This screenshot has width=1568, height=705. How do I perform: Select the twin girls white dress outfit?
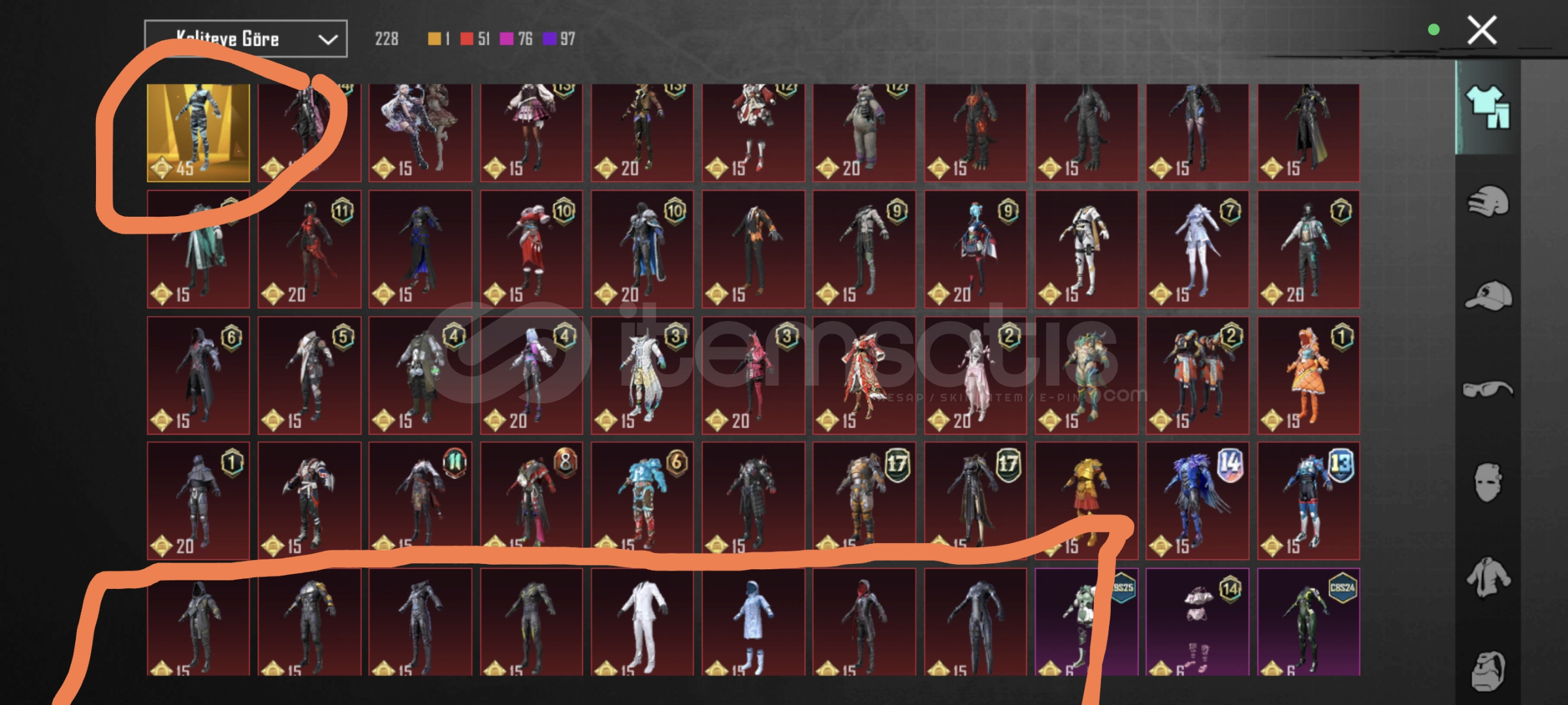tap(420, 133)
